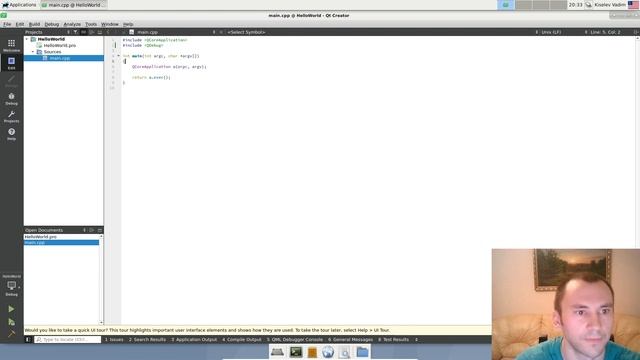Select main.cpp in Open Documents list
The width and height of the screenshot is (640, 360).
(61, 242)
